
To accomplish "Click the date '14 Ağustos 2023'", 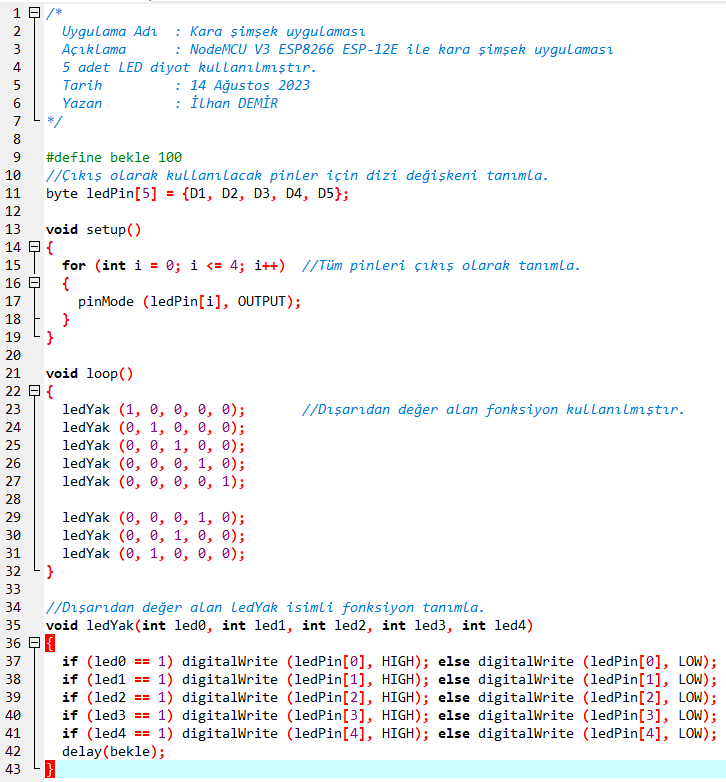I will pos(250,85).
